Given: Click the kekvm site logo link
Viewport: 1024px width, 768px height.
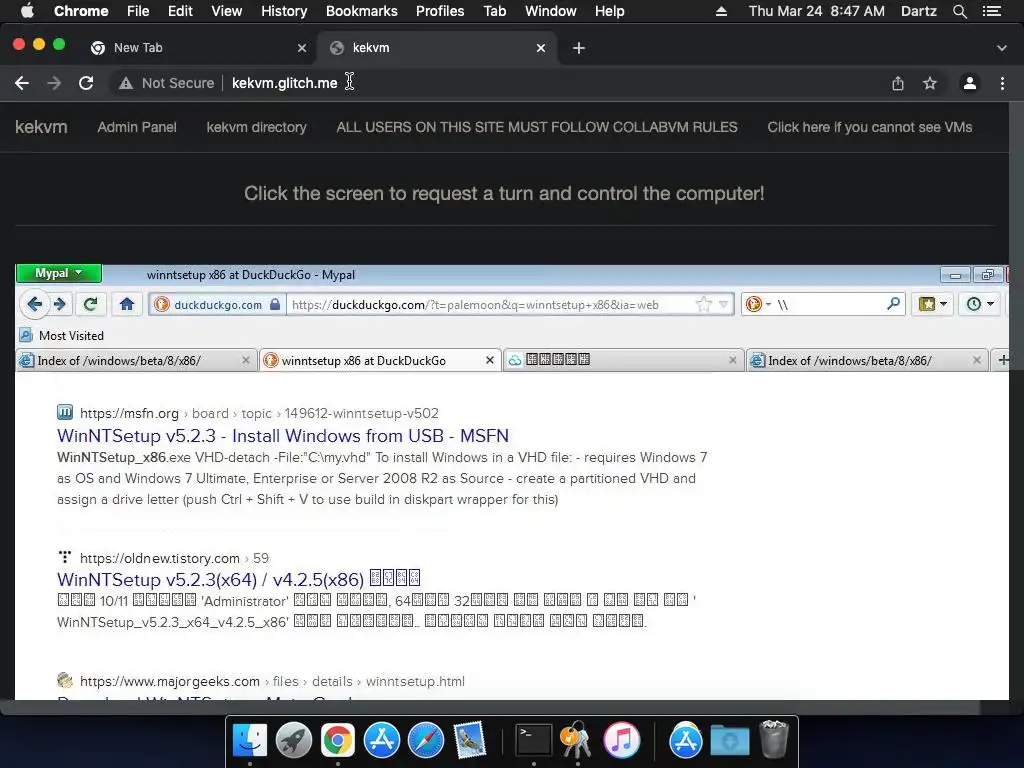Looking at the screenshot, I should 41,127.
